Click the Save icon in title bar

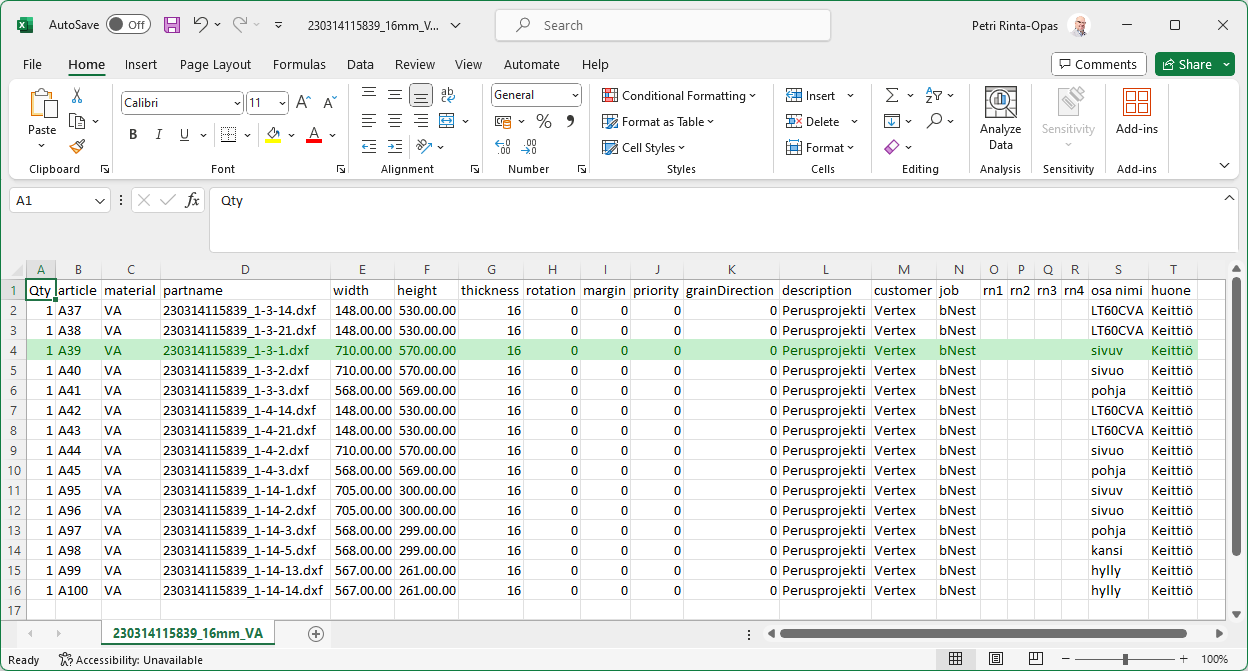tap(172, 25)
